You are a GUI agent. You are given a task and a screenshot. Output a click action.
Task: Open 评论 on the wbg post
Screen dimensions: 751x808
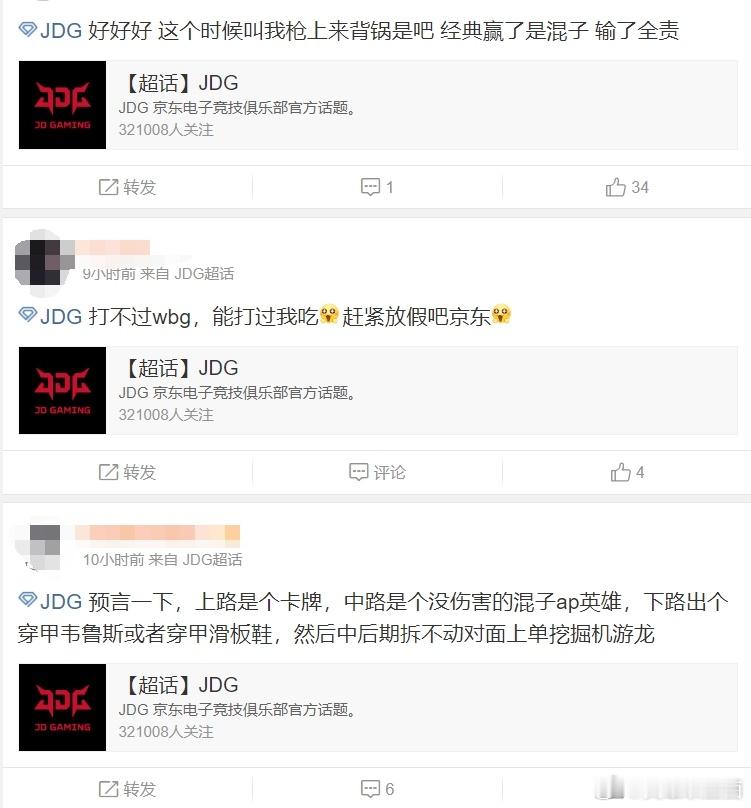pyautogui.click(x=377, y=472)
